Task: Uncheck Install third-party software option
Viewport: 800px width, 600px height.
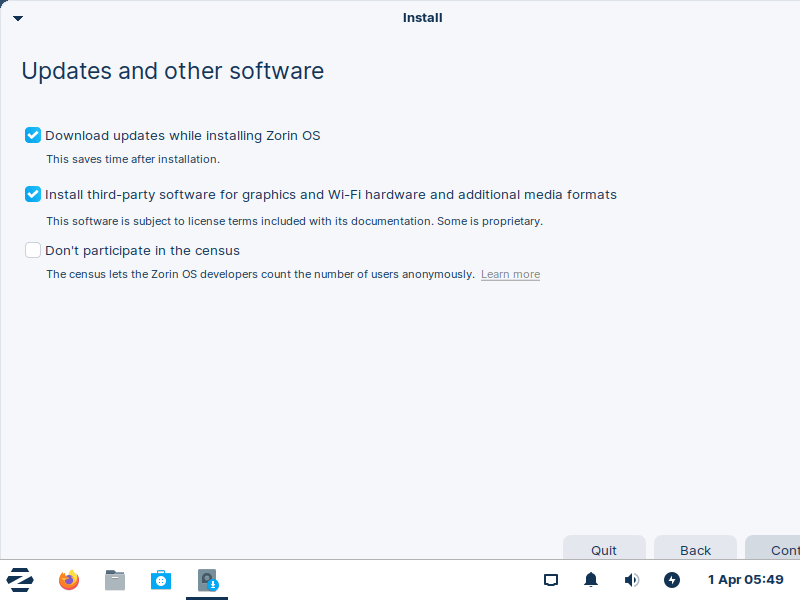Action: click(x=33, y=194)
